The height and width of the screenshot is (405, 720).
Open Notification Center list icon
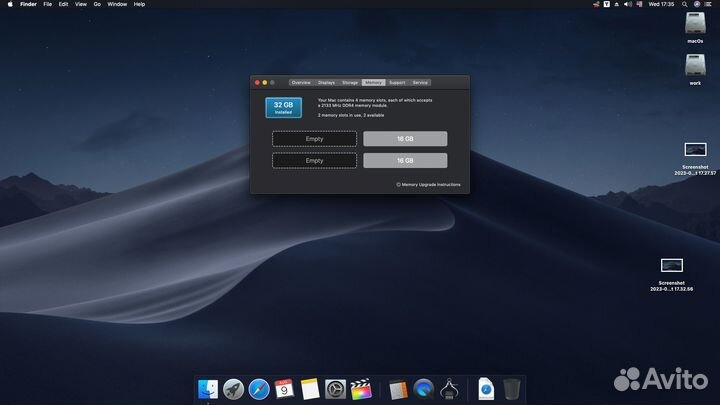[x=709, y=4]
